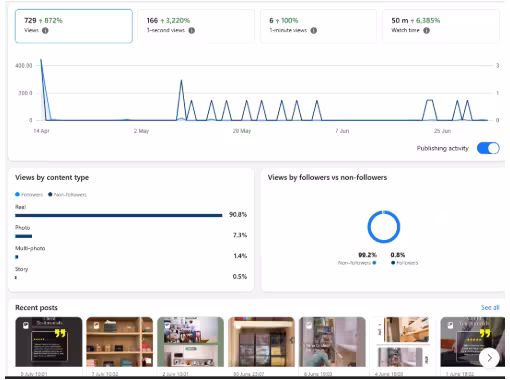Screen dimensions: 510x380
Task: Click the 7.3% Photo value
Action: pos(240,235)
